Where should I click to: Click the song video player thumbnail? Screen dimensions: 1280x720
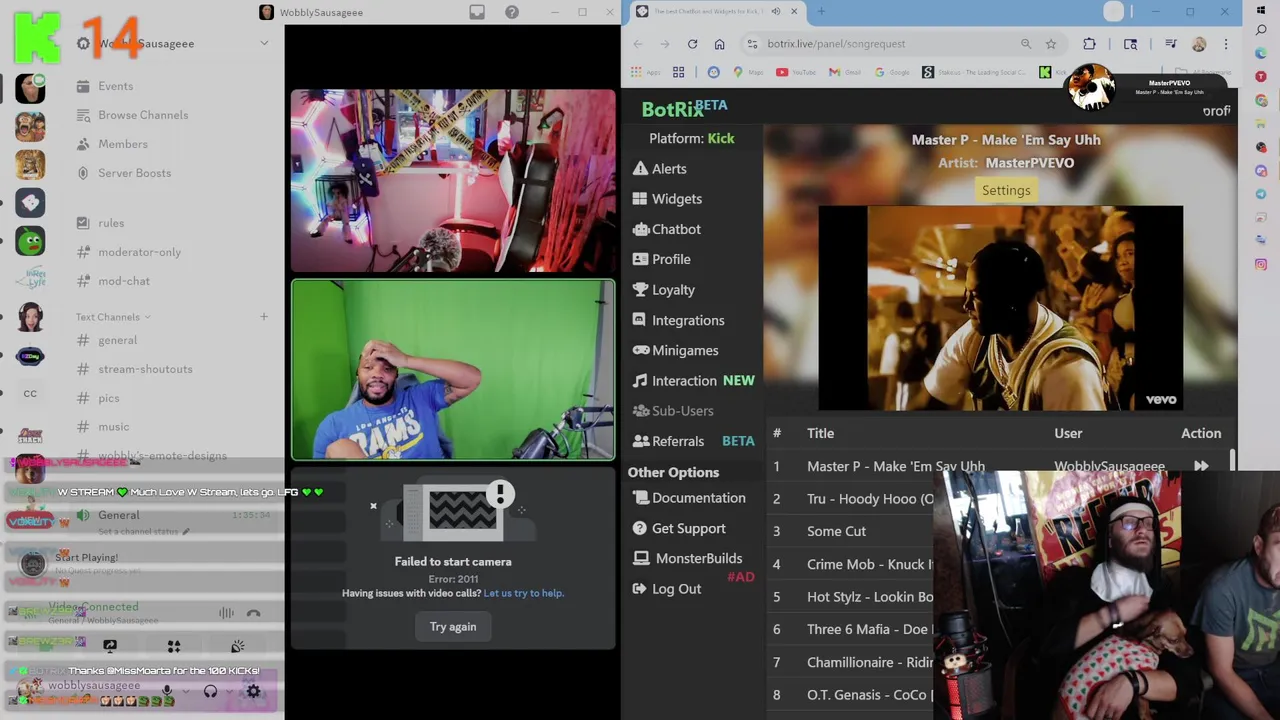tap(1000, 308)
